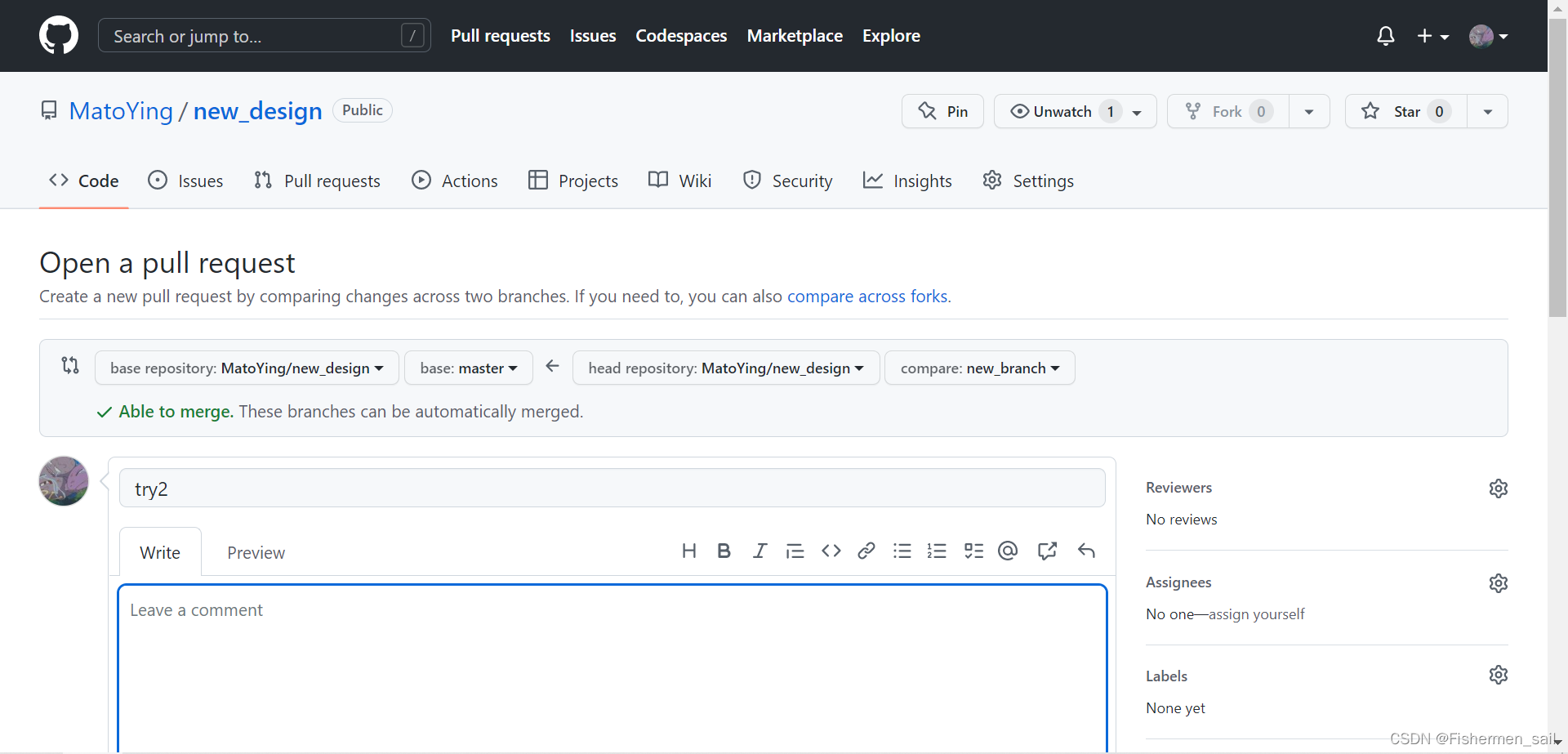
Task: Open the plus create-new menu
Action: pos(1433,36)
